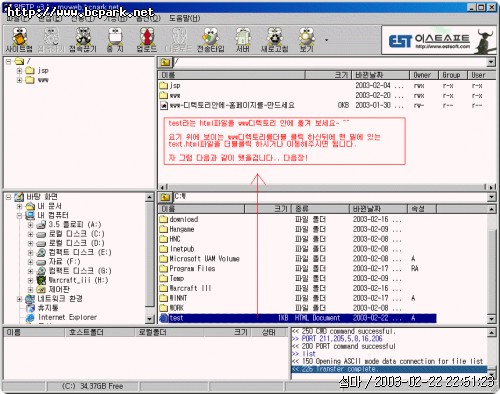Collapse the root / node in remote tree
500x394 pixels.
pos(9,61)
